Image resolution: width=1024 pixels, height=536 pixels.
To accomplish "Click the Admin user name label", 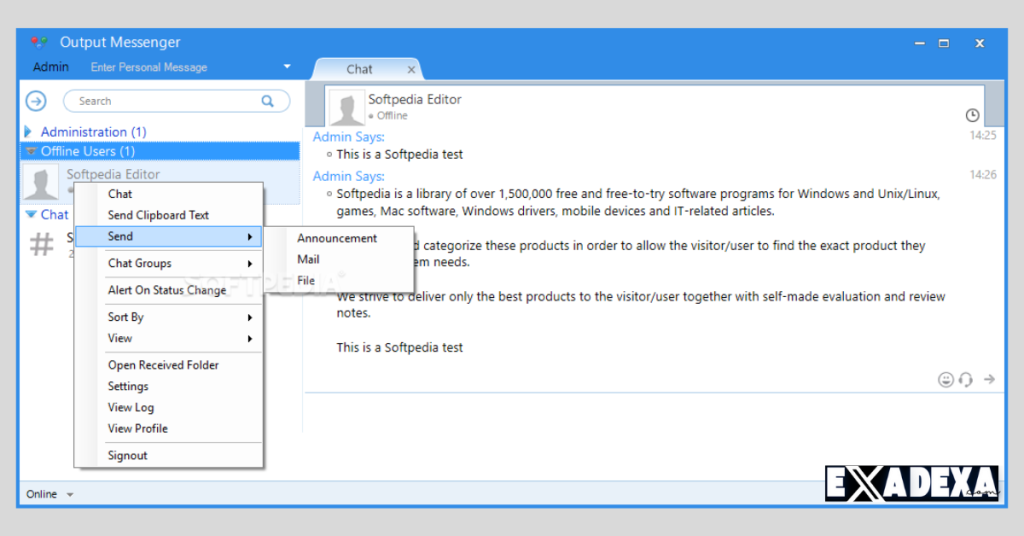I will [x=51, y=67].
